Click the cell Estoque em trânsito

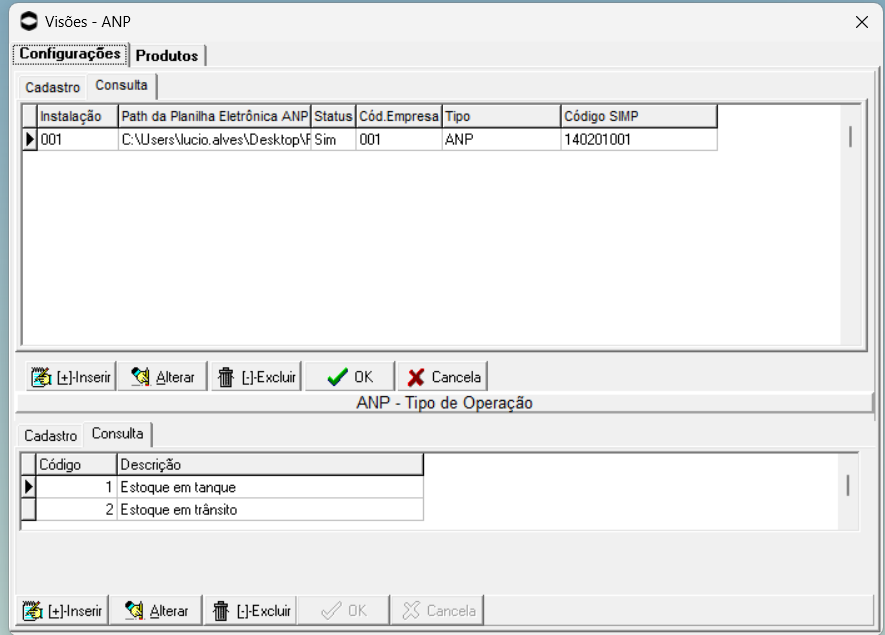tap(270, 509)
